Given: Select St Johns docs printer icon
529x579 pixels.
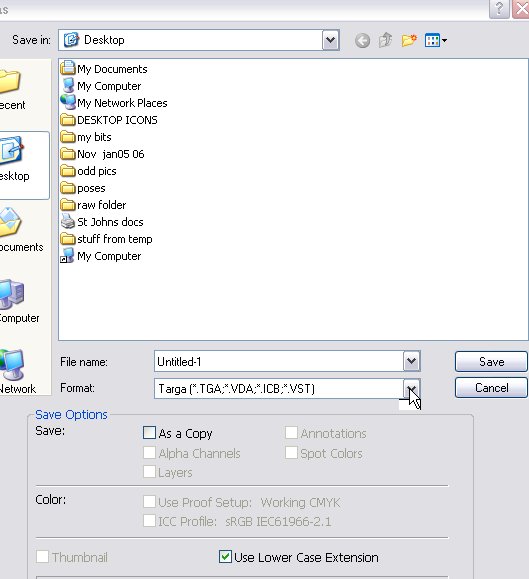Looking at the screenshot, I should pyautogui.click(x=68, y=222).
